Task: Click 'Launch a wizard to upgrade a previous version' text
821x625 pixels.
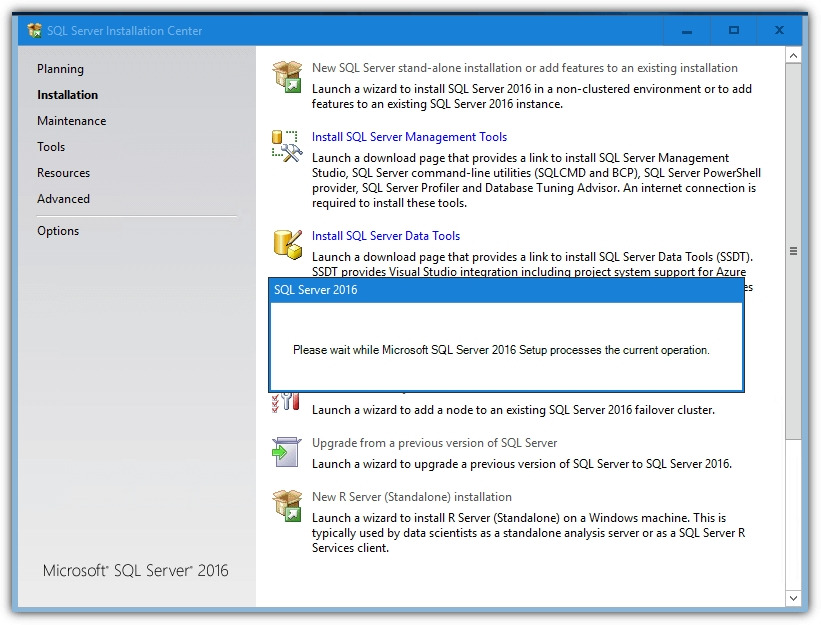Action: pos(522,464)
